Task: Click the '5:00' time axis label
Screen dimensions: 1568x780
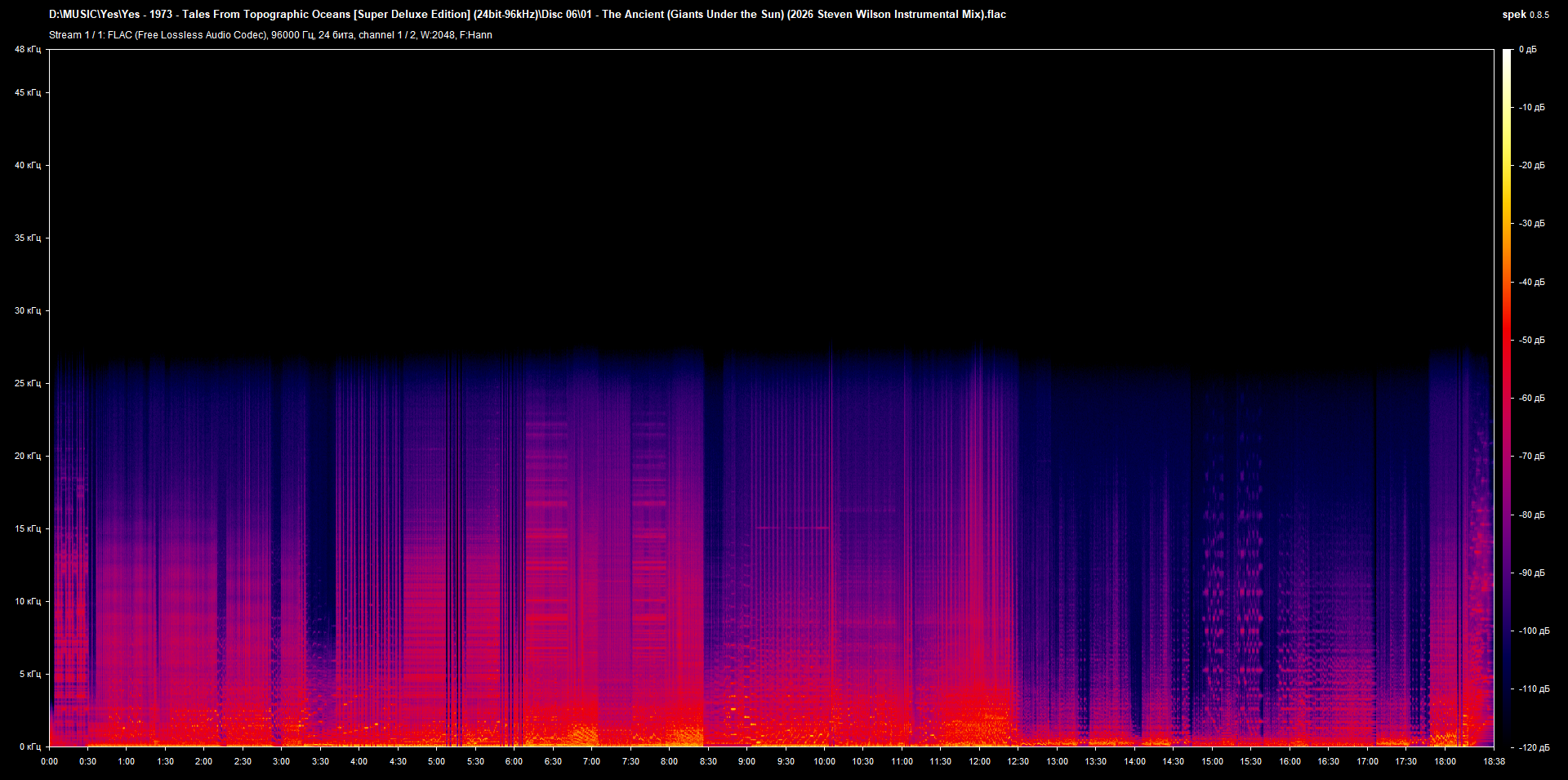Action: 436,762
